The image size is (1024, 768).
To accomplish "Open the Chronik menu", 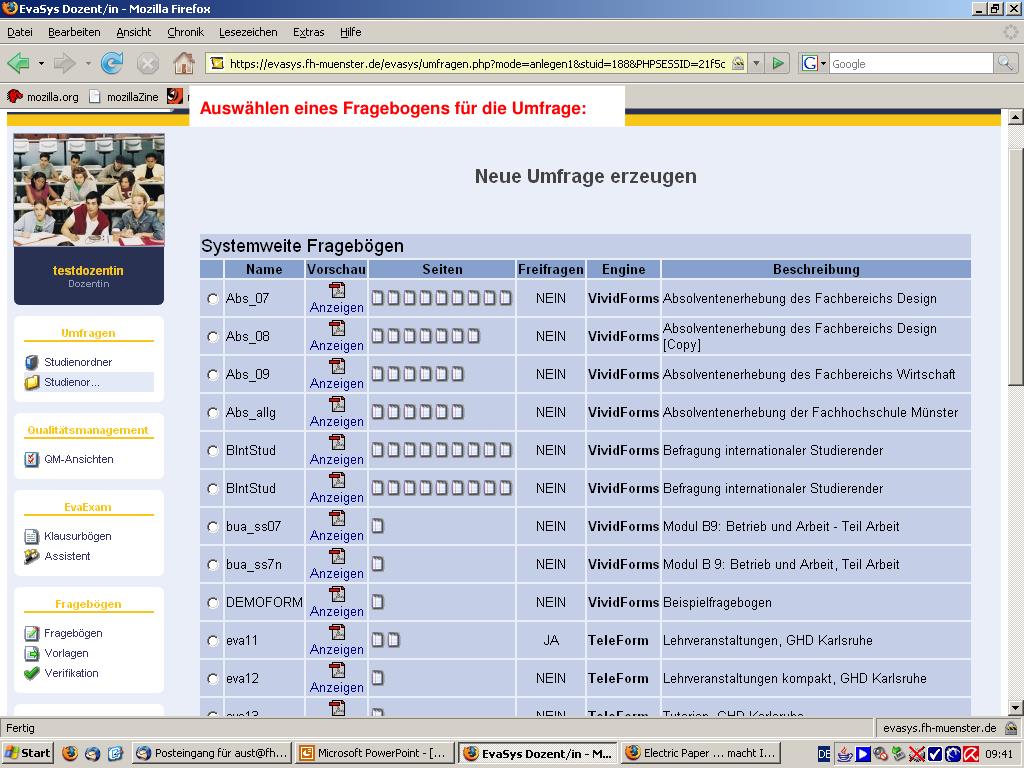I will (185, 32).
